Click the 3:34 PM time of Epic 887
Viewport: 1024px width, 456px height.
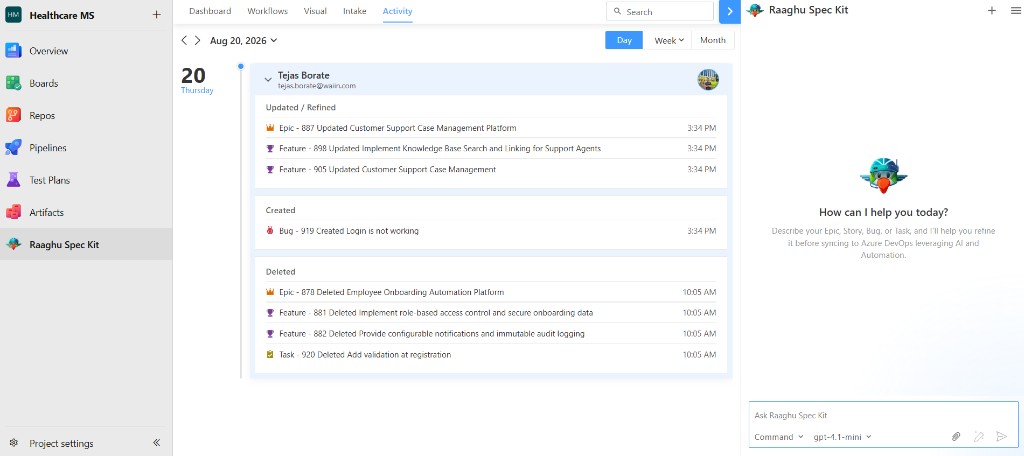701,128
